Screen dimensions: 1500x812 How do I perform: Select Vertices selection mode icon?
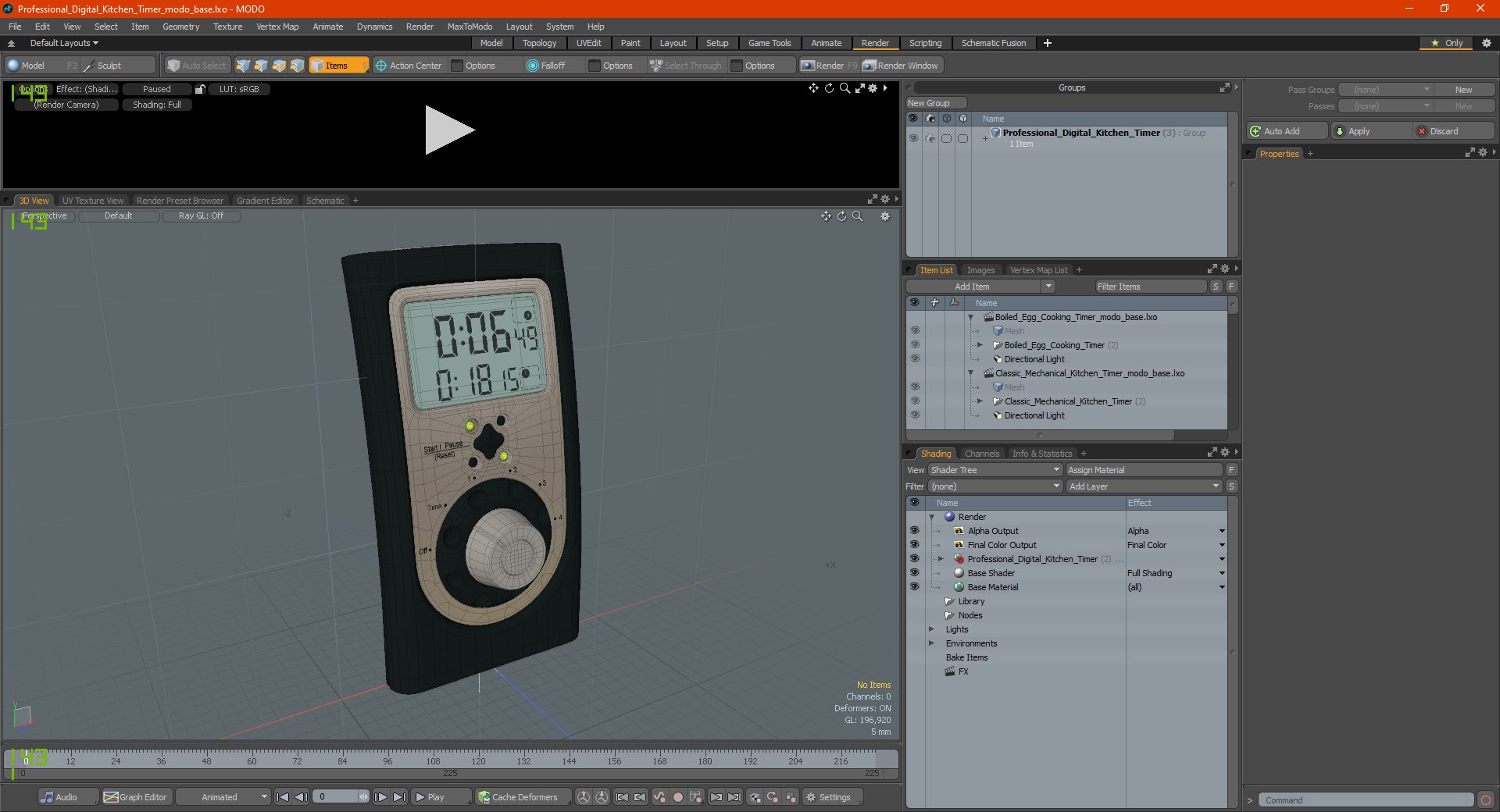(x=243, y=66)
